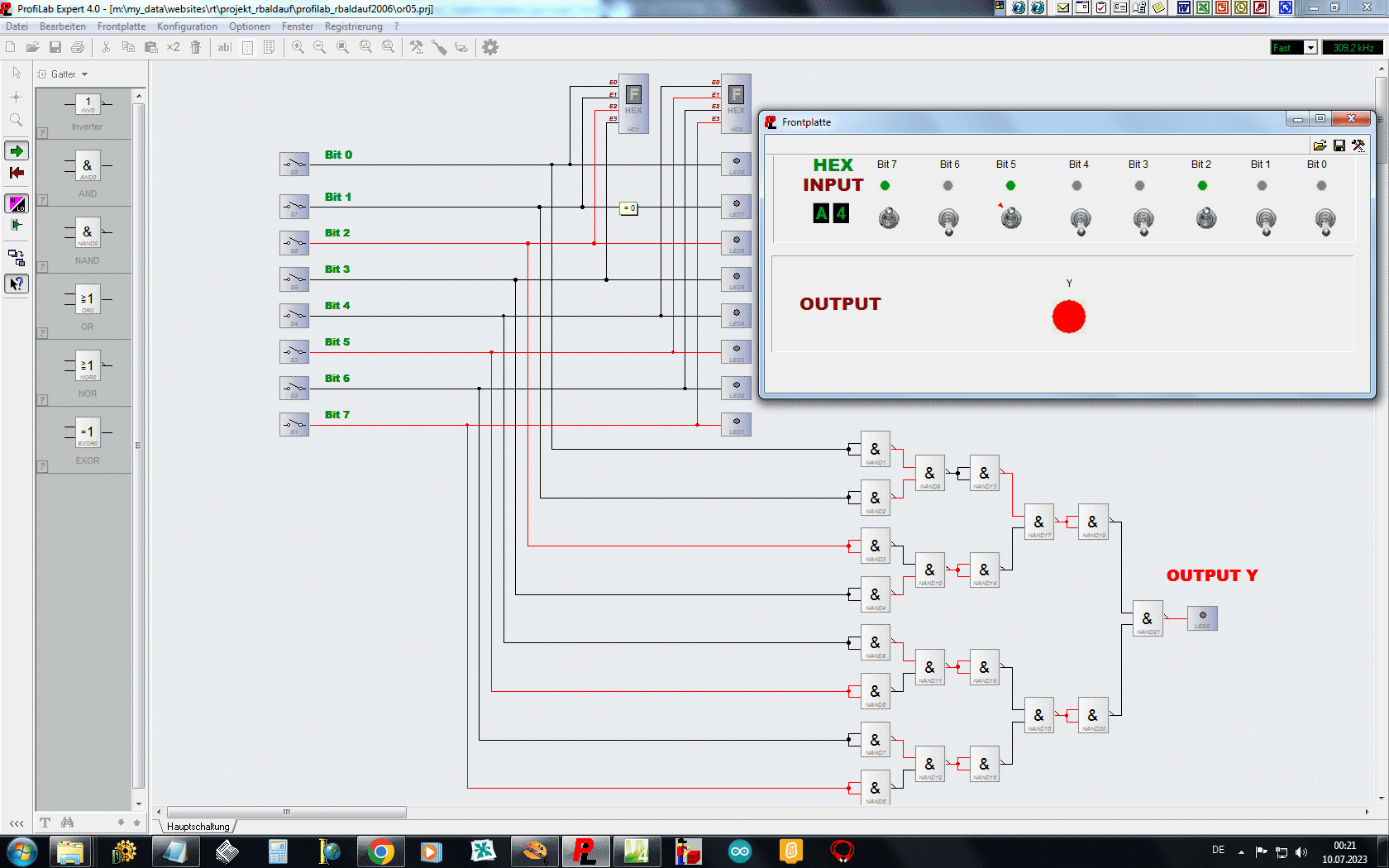Zoom in on the circuit diagram
This screenshot has height=868, width=1389.
point(298,47)
